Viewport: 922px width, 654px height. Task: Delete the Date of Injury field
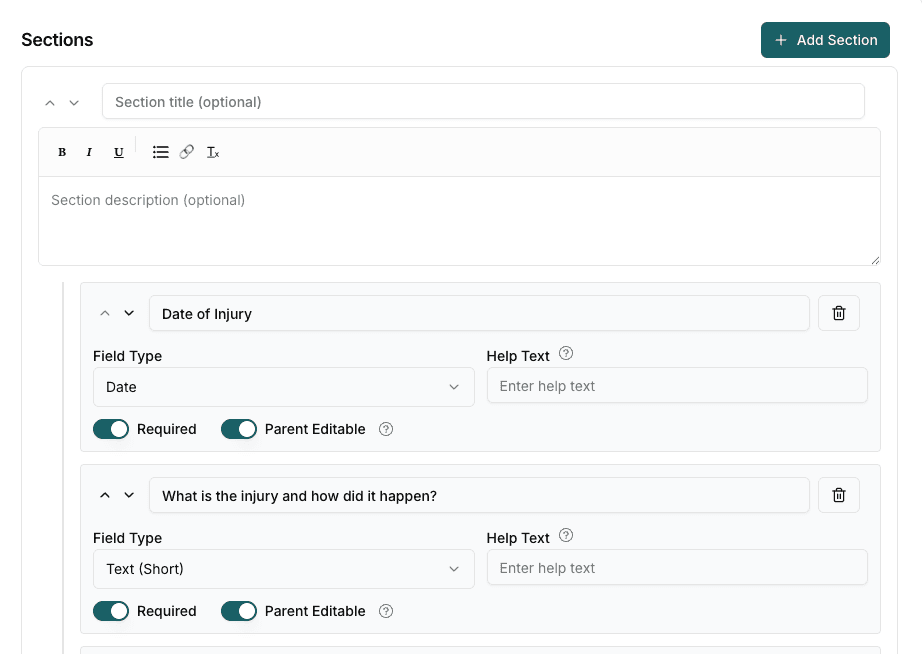point(838,312)
